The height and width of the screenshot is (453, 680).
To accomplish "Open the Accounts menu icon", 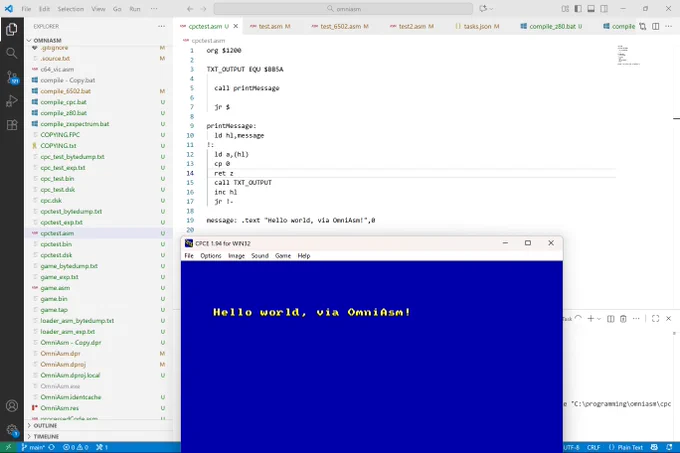I will tap(12, 406).
